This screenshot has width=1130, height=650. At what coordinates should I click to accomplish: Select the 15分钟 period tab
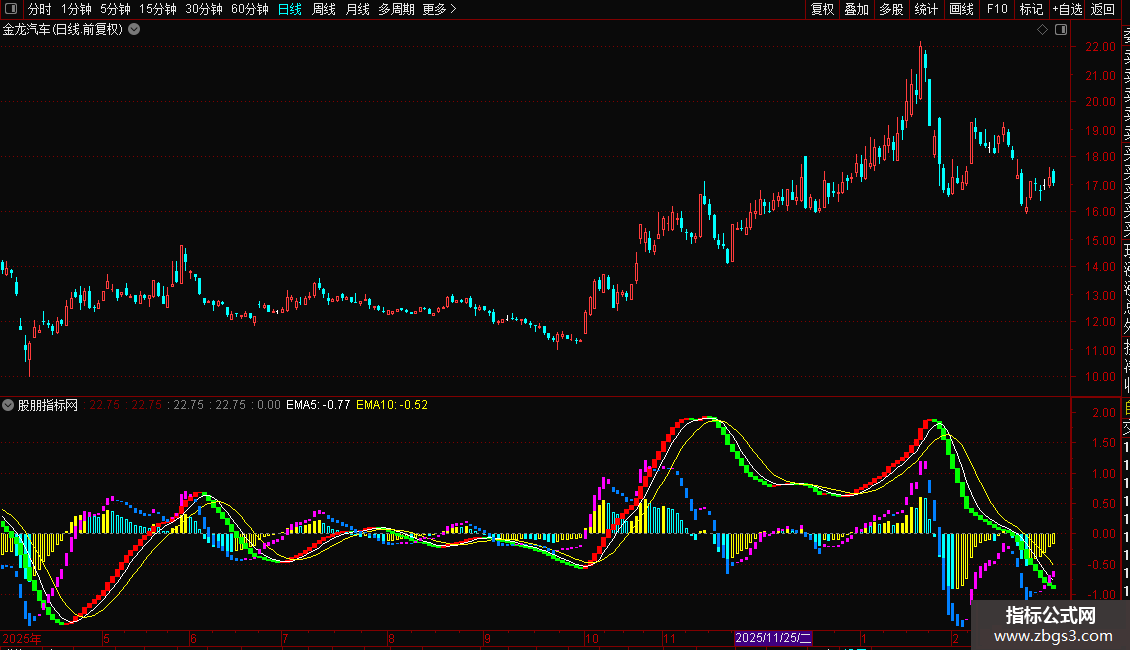158,9
